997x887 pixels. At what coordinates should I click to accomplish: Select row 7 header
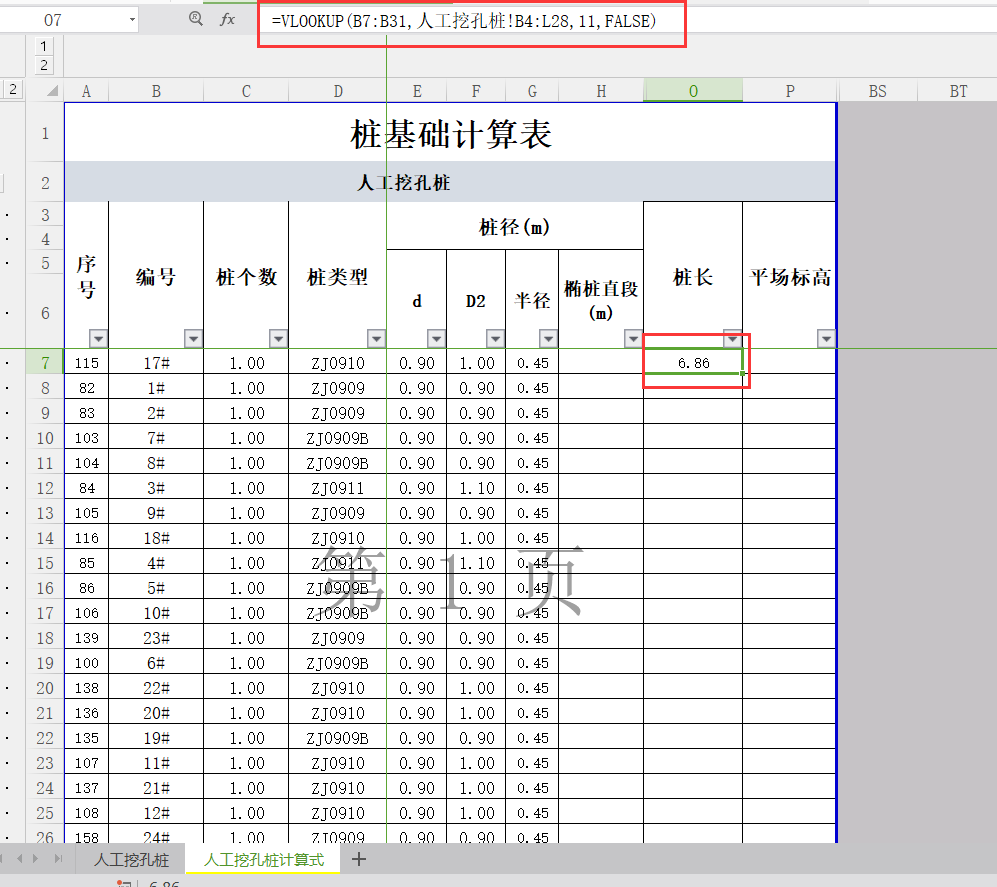point(45,363)
